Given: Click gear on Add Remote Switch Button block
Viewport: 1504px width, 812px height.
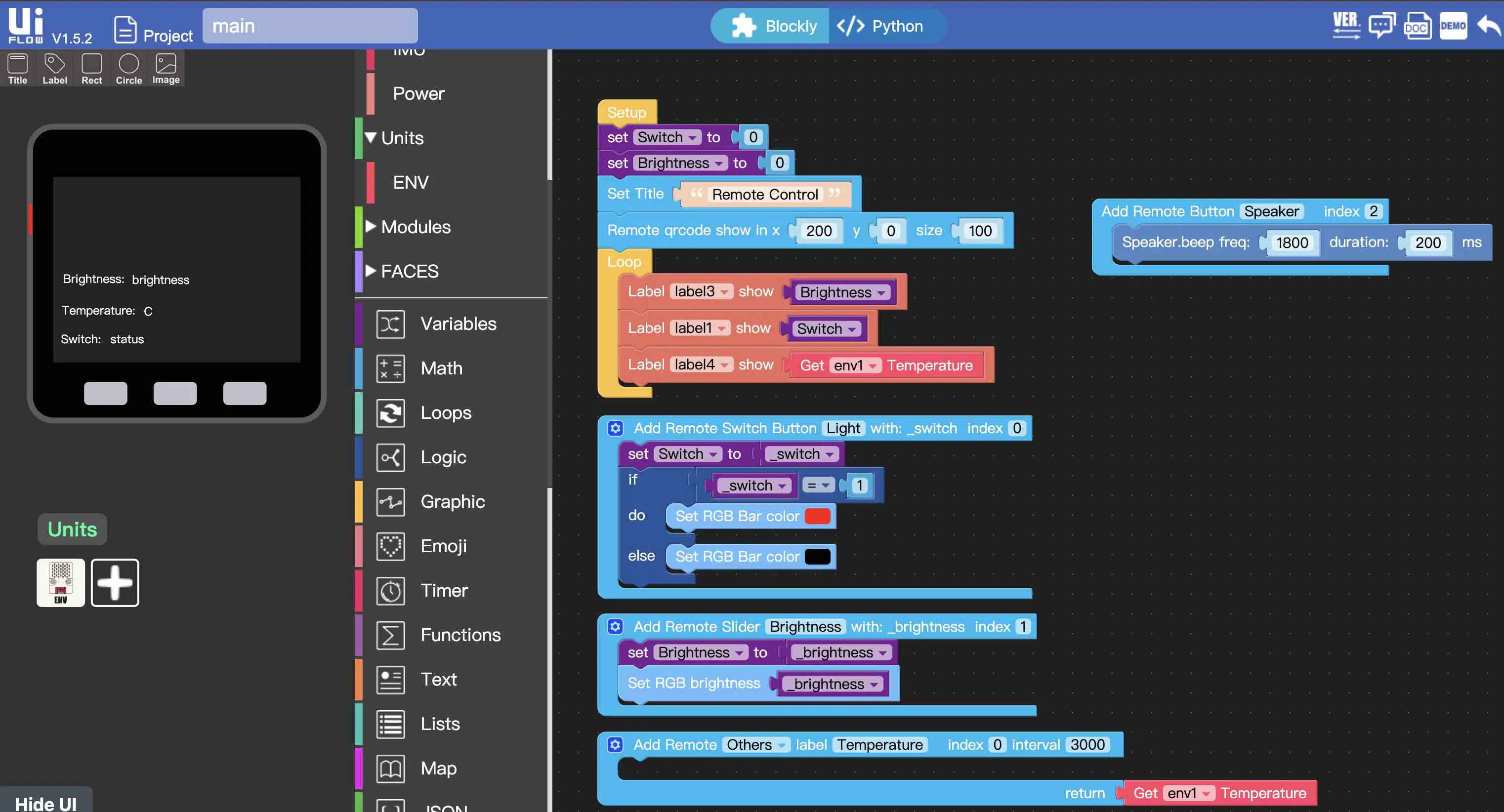Looking at the screenshot, I should (x=615, y=429).
